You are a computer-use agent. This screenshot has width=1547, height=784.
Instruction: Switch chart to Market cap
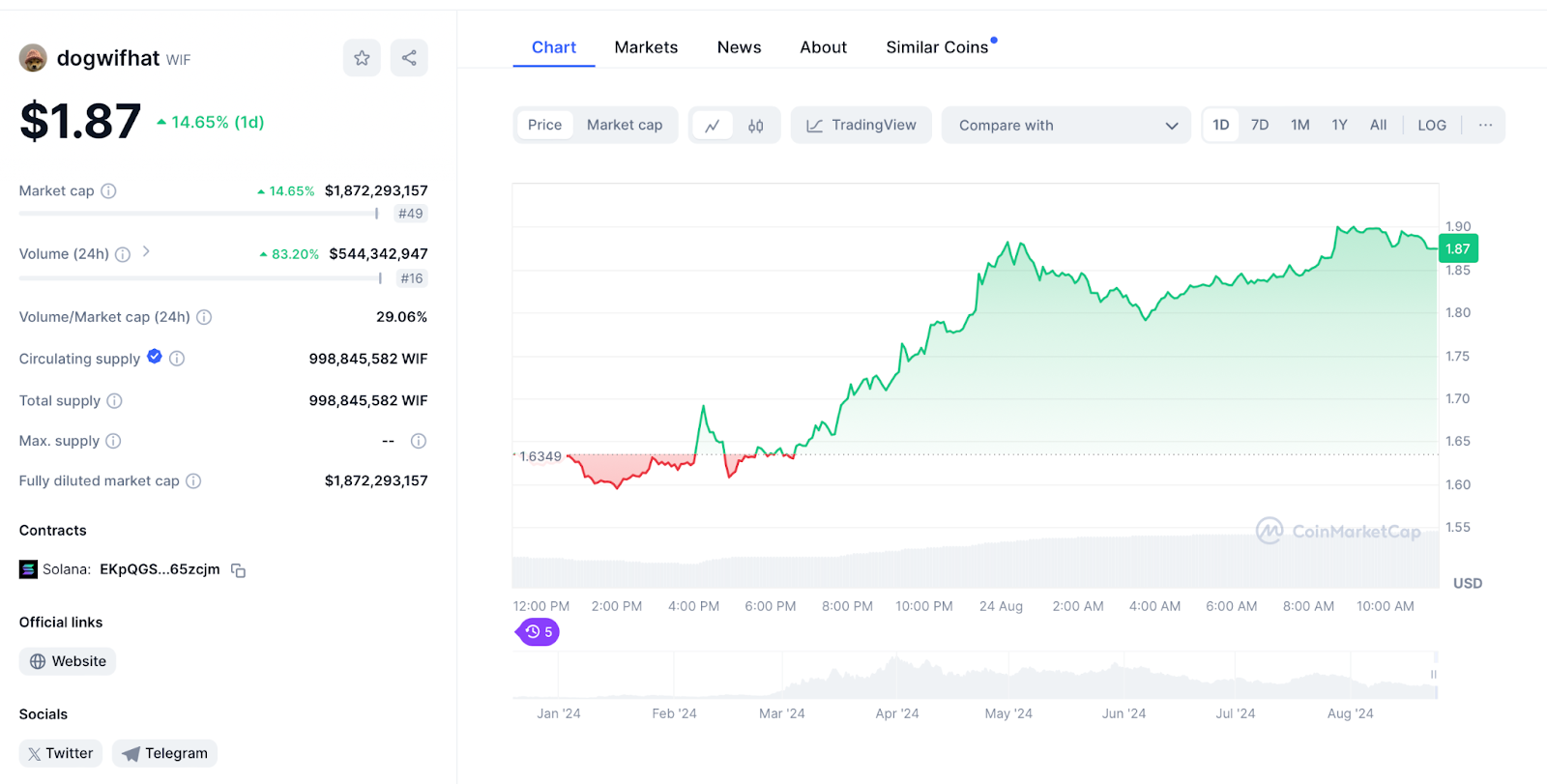625,125
